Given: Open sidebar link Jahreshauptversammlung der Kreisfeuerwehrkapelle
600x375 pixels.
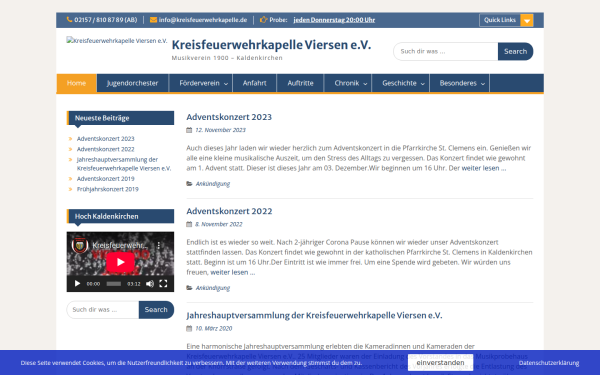Looking at the screenshot, I should [x=124, y=164].
